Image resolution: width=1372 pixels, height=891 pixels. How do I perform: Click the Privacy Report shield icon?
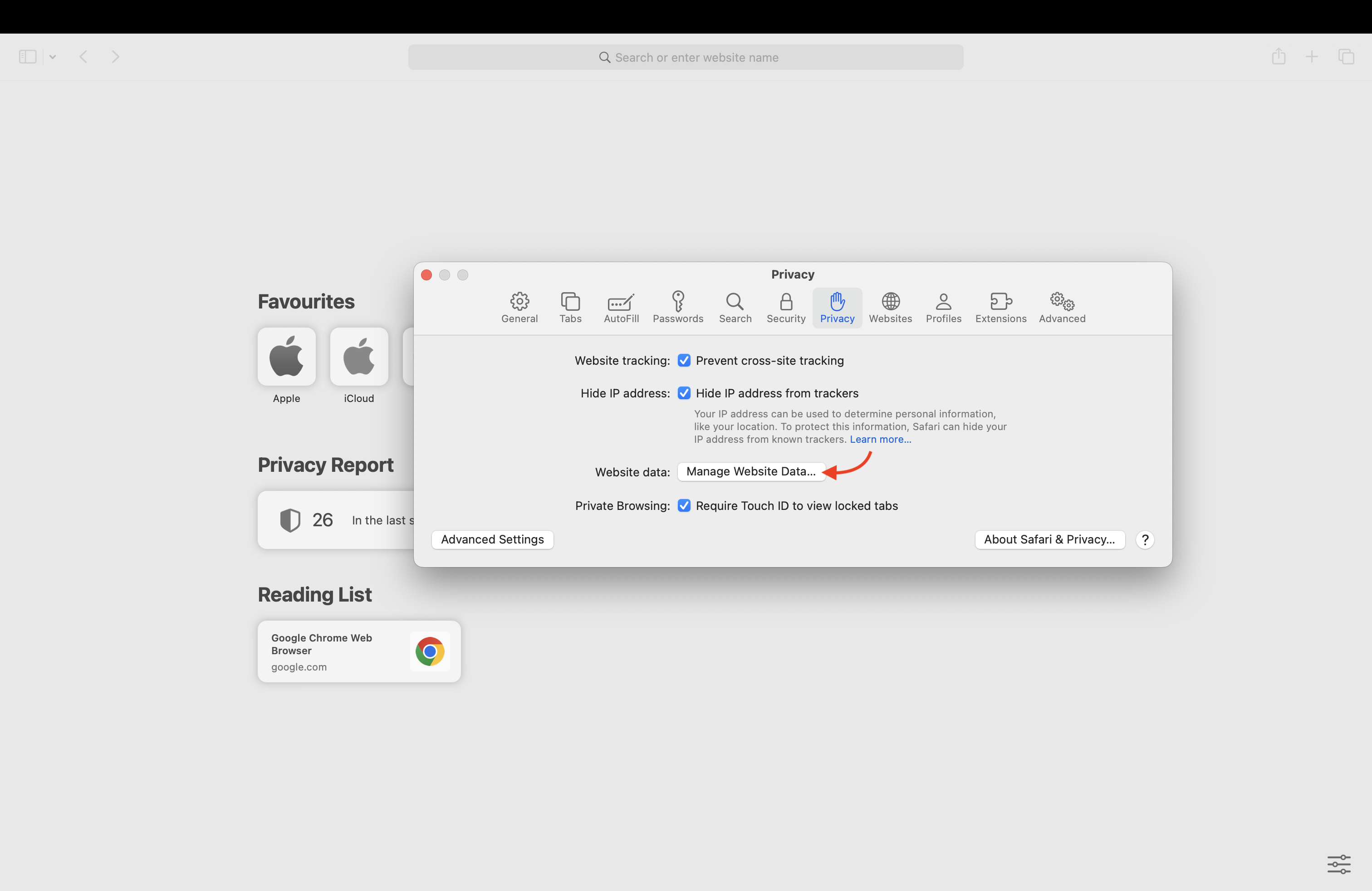[x=290, y=520]
